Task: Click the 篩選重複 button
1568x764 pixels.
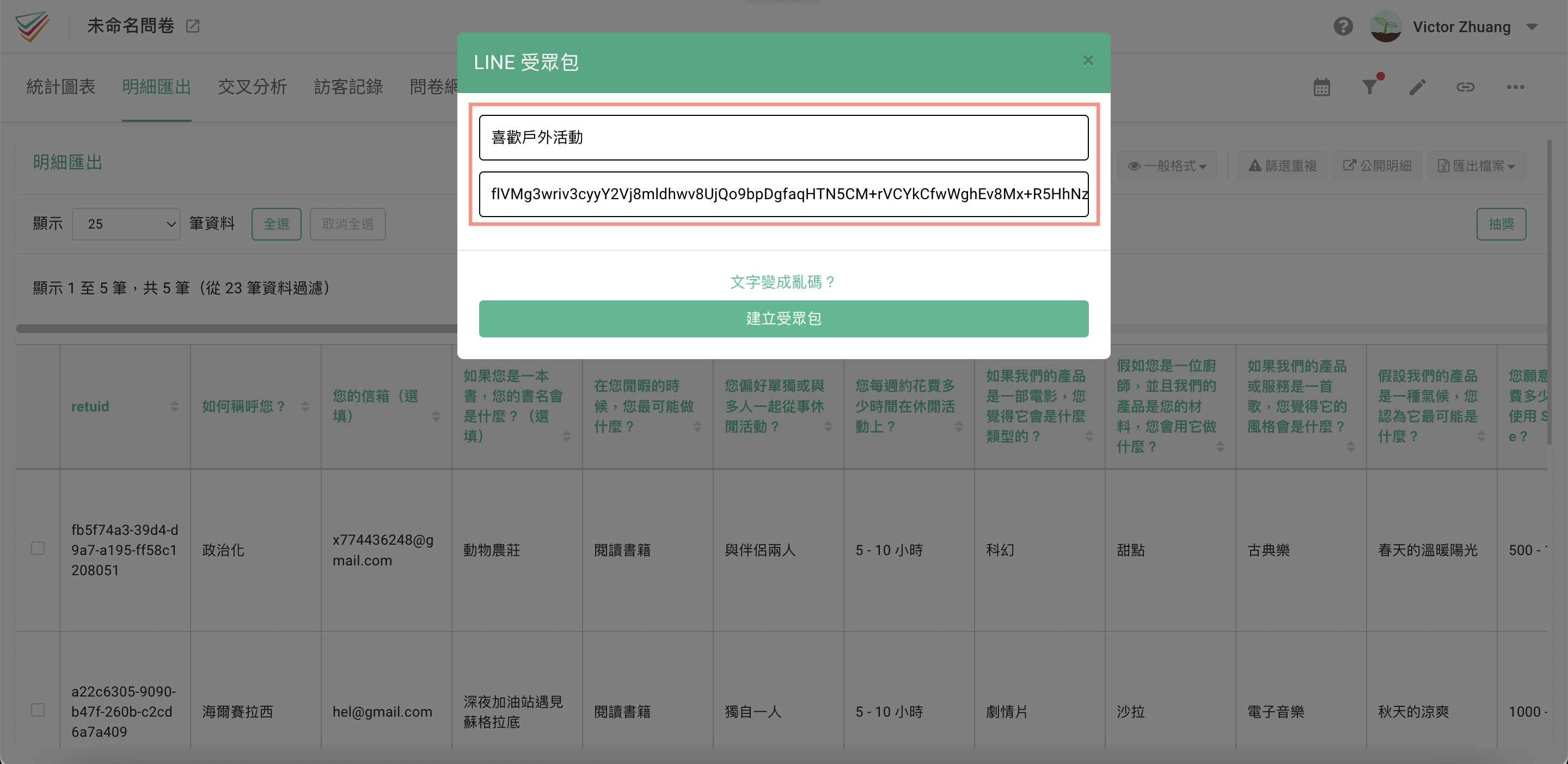Action: [1283, 165]
